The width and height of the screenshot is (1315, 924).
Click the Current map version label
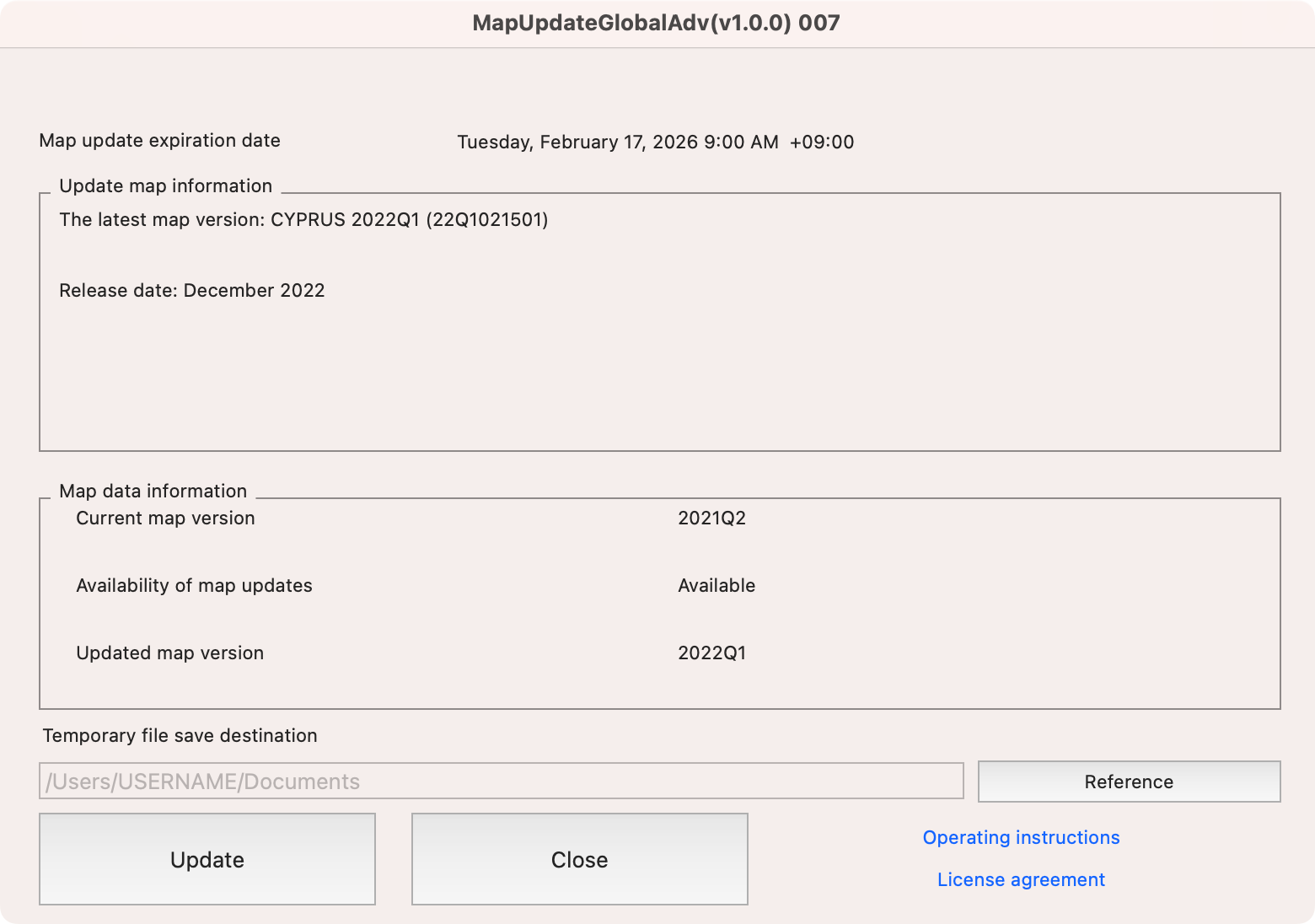pos(165,518)
